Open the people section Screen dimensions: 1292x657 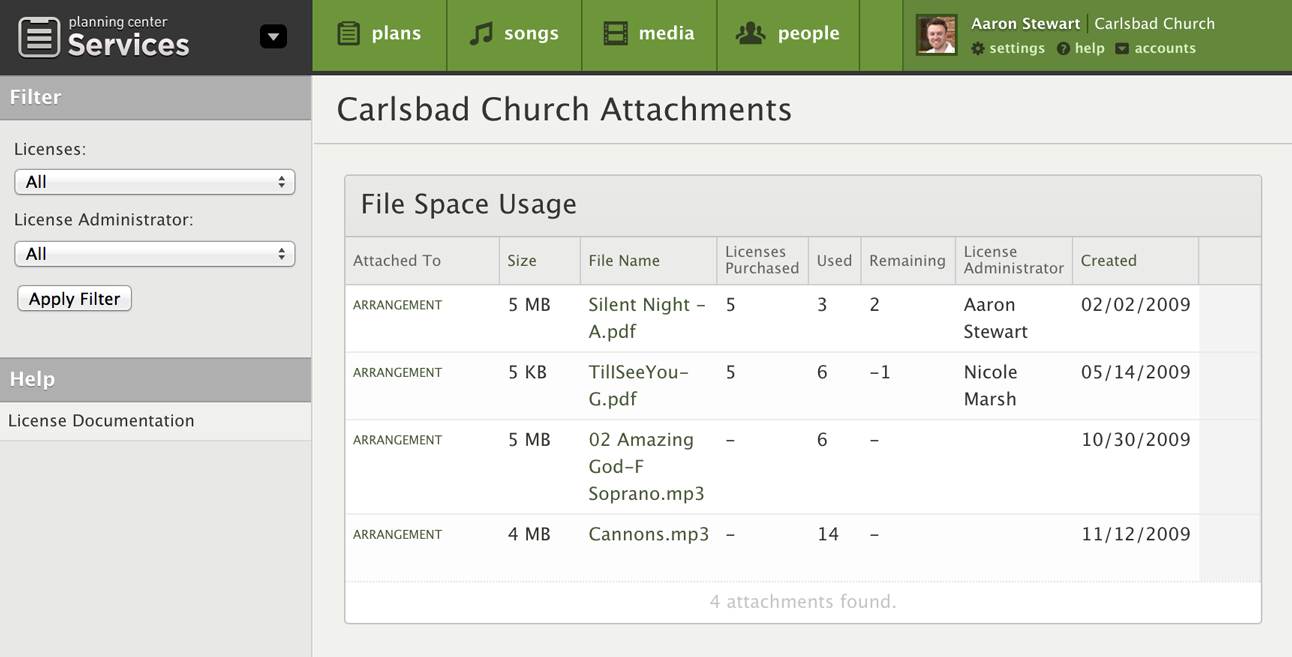tap(788, 32)
